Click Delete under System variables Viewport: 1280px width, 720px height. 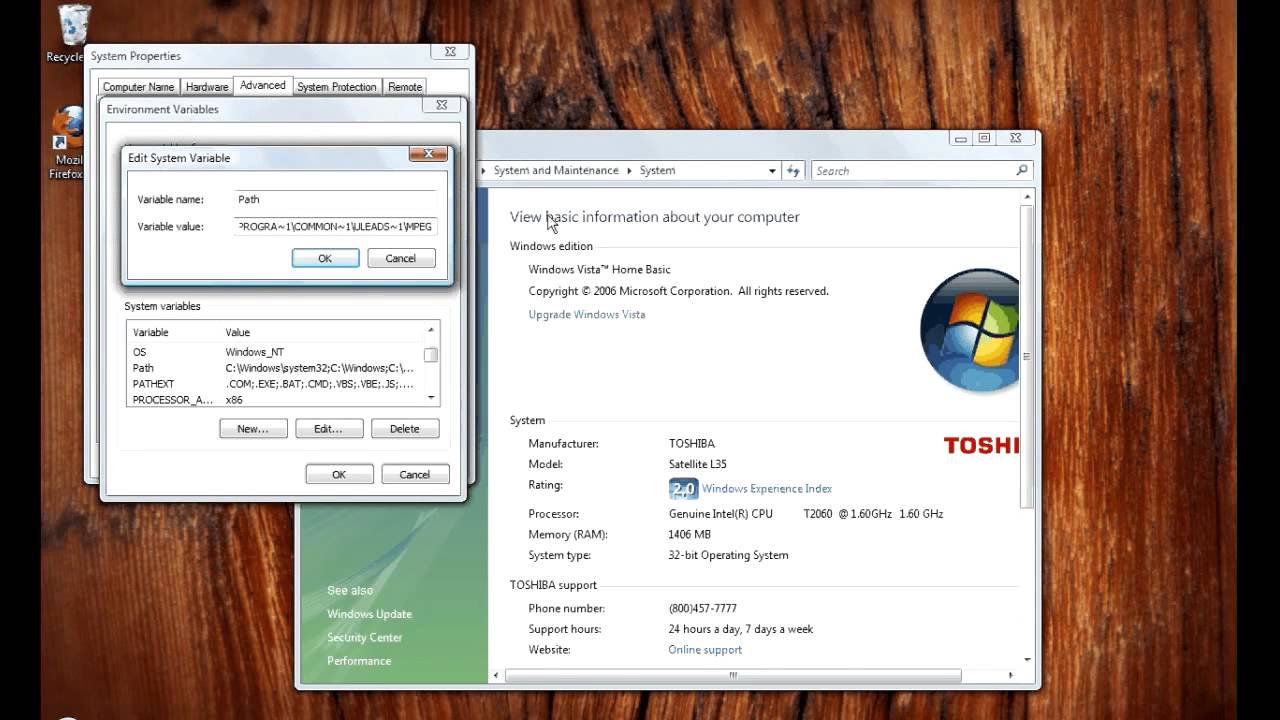(405, 429)
